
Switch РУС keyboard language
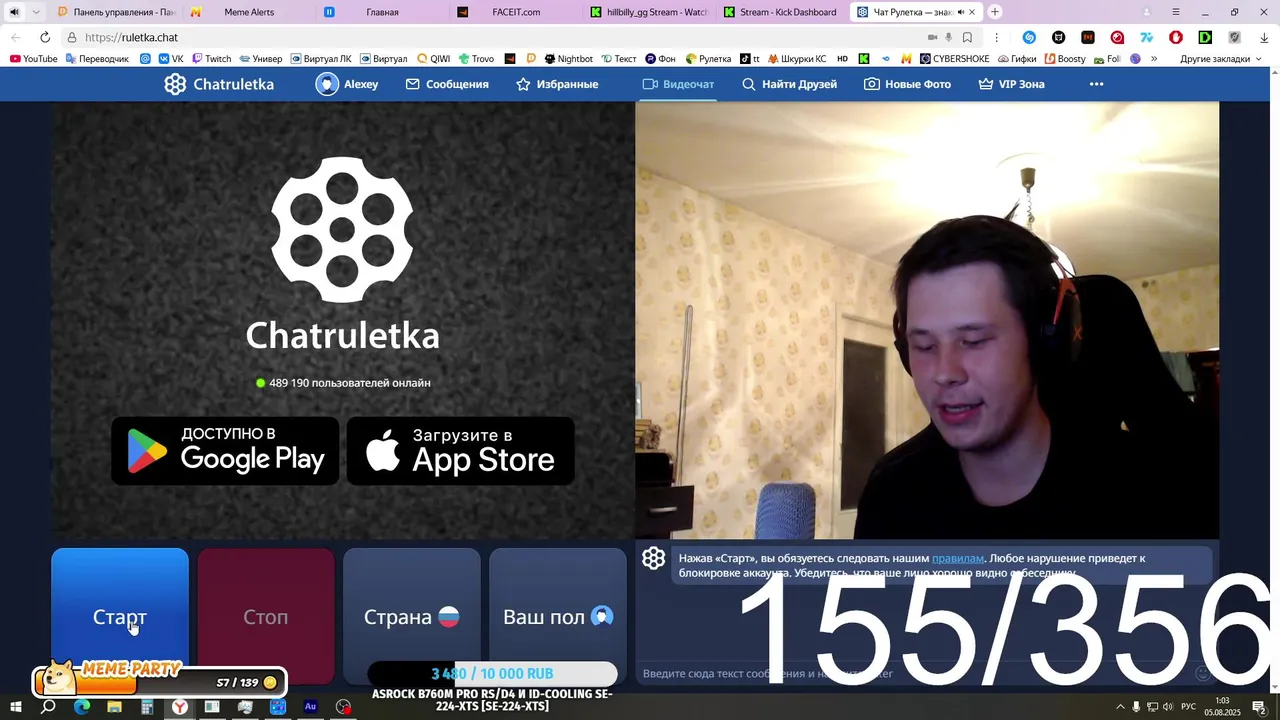coord(1189,707)
